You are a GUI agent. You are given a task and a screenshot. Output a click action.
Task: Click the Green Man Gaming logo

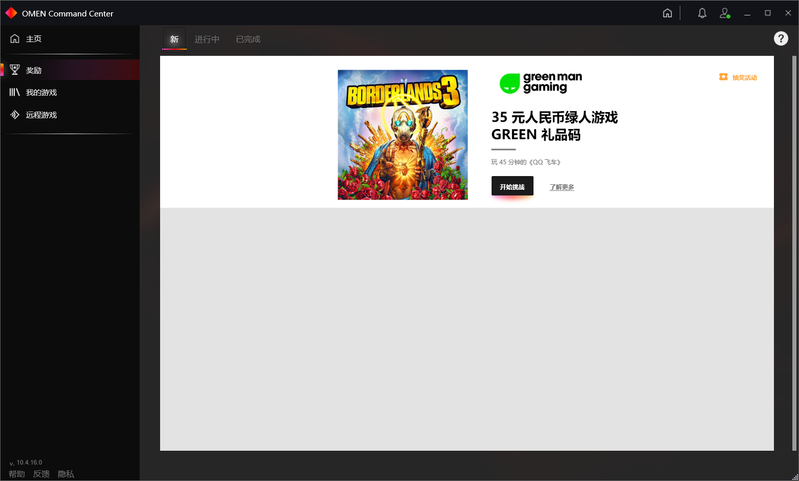point(541,82)
